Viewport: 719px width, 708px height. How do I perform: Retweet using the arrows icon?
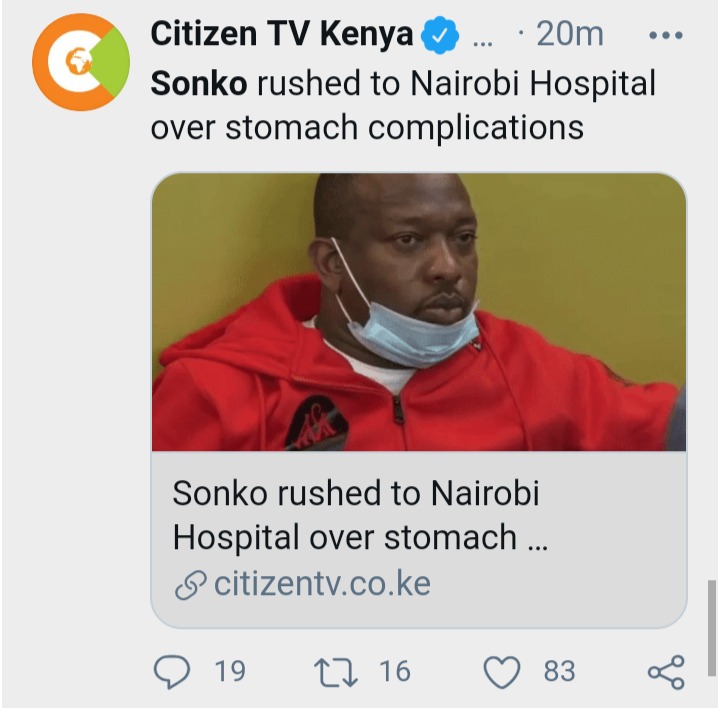pos(336,672)
